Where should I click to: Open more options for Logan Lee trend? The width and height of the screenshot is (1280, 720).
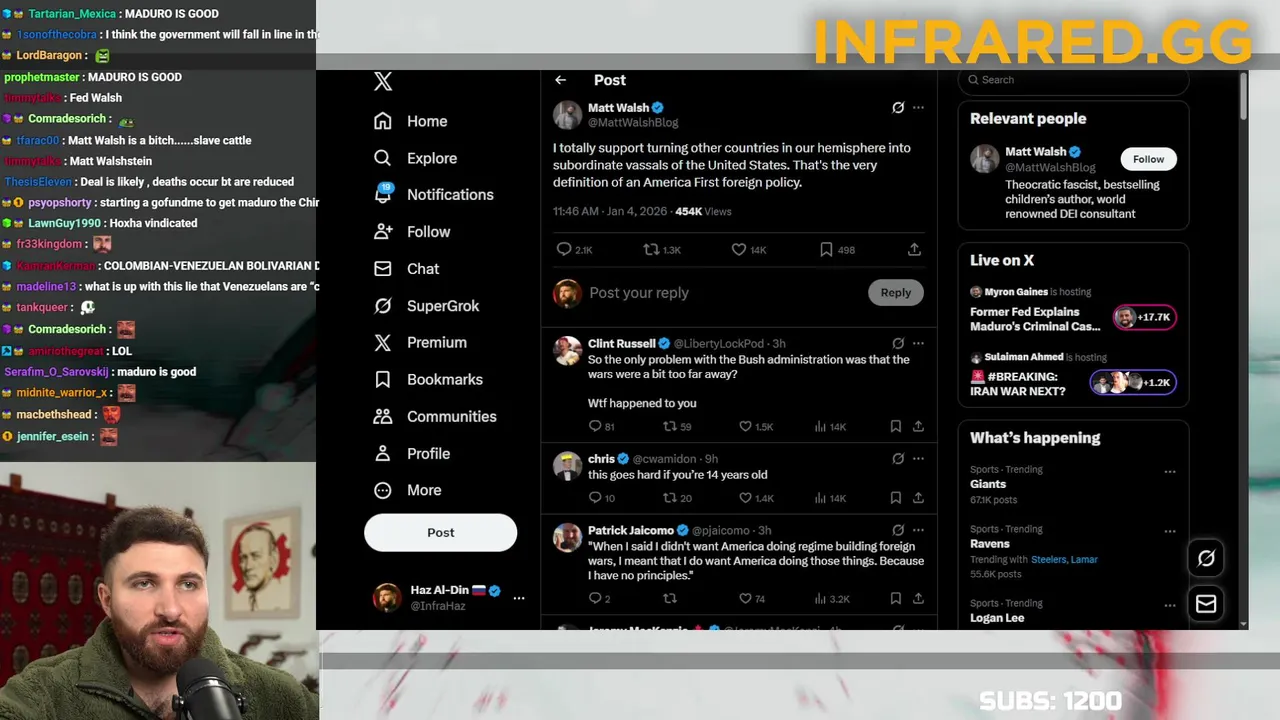1170,606
